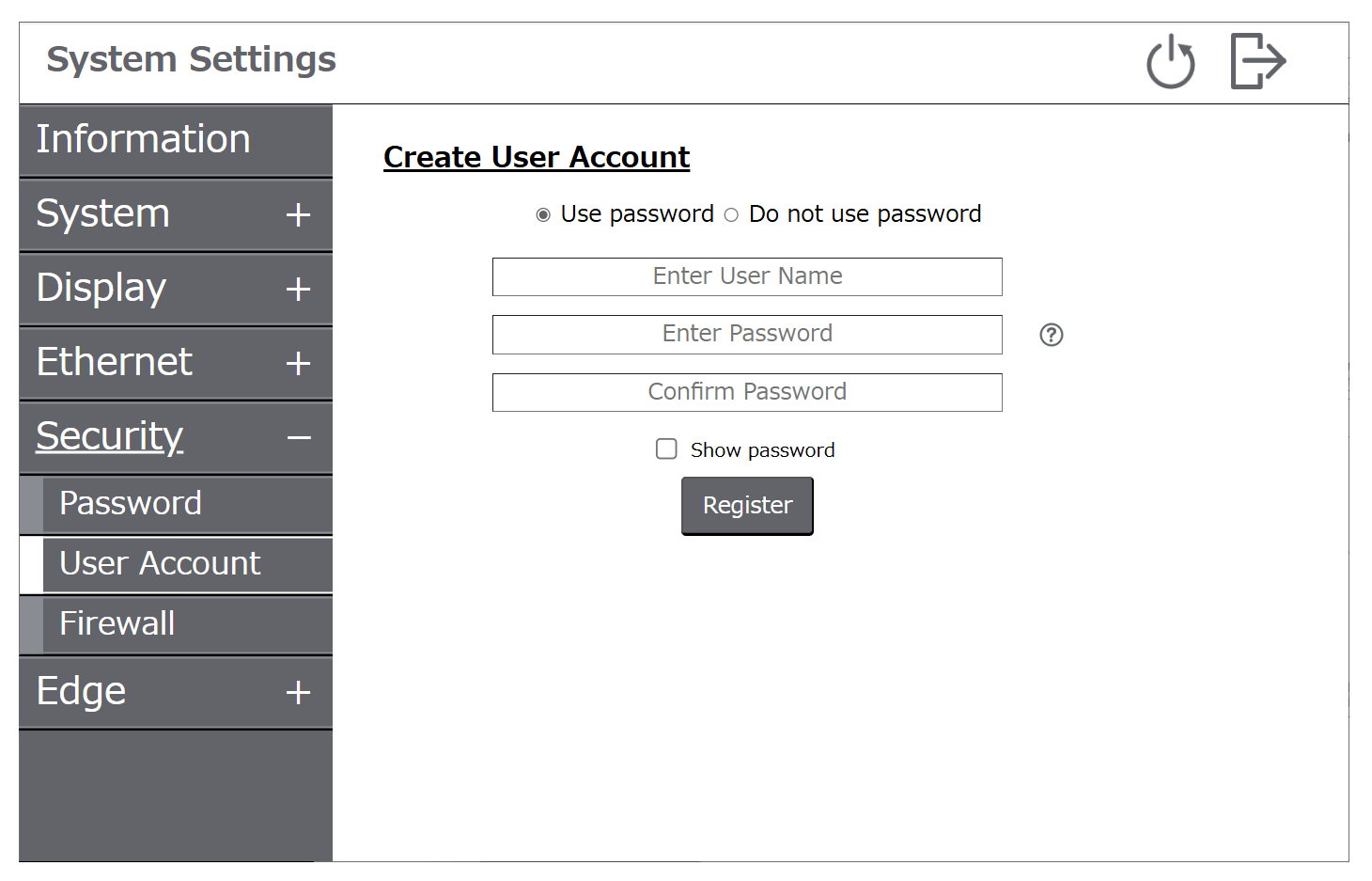Expand the System menu plus sign
Image resolution: width=1372 pixels, height=881 pixels.
coord(298,214)
